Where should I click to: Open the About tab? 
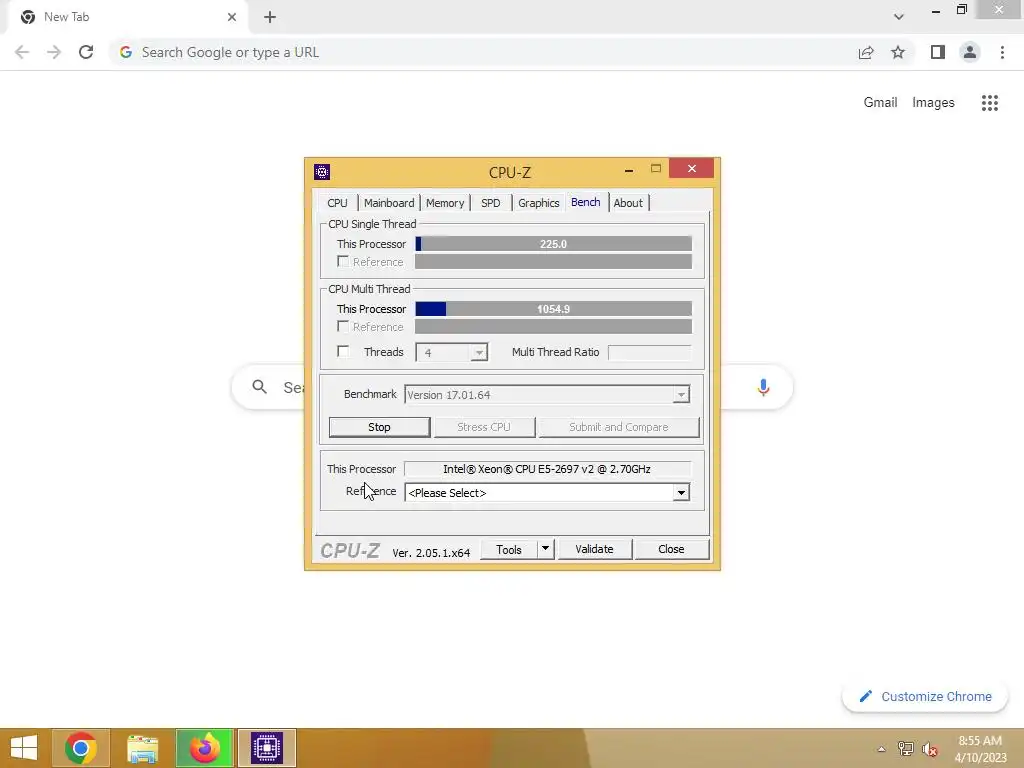[x=628, y=203]
